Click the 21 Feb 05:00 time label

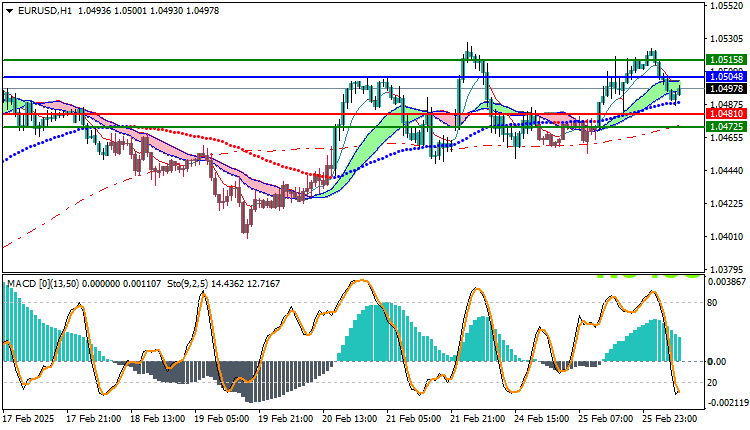[414, 419]
